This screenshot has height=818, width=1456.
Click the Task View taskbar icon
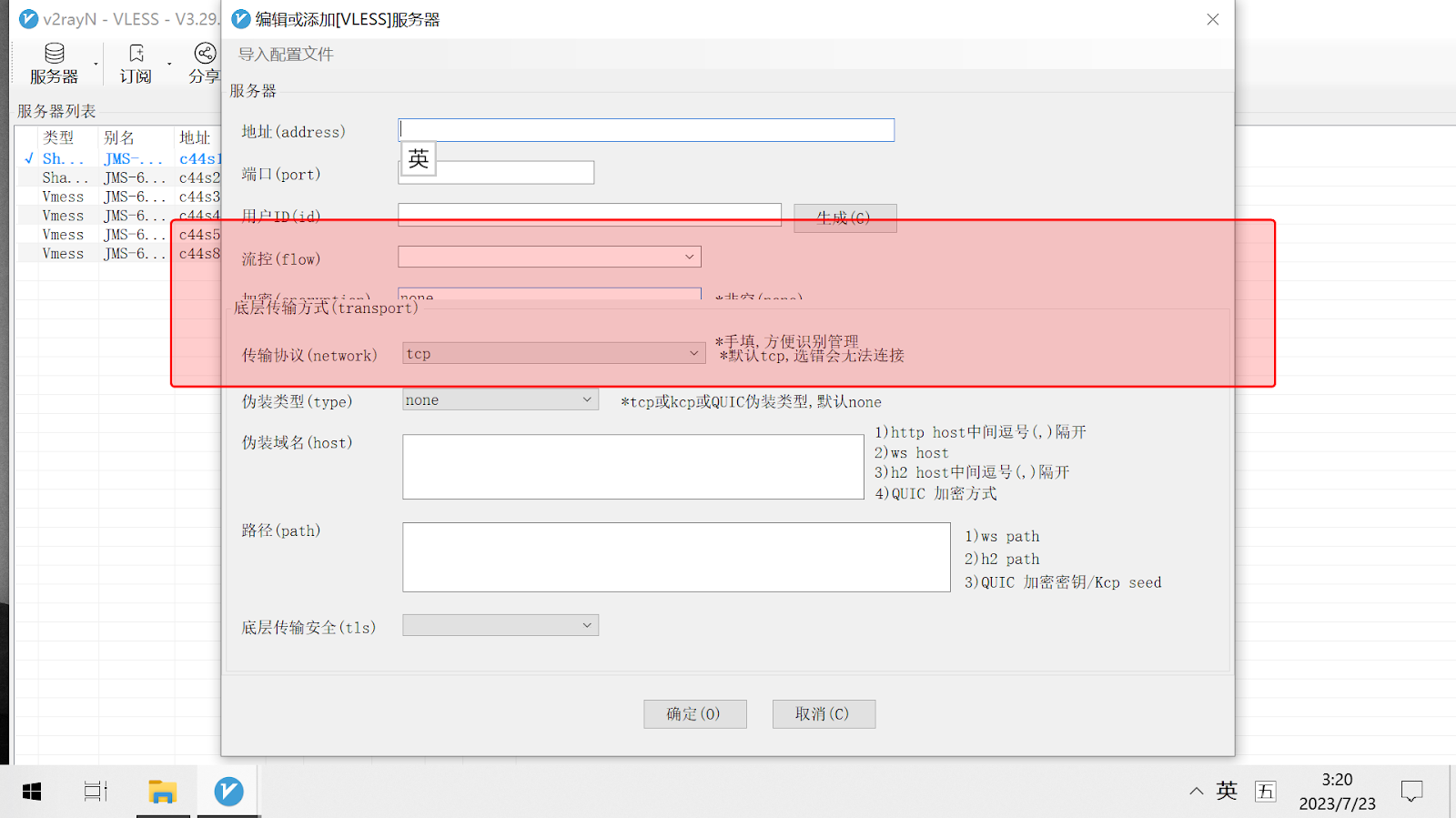(96, 792)
